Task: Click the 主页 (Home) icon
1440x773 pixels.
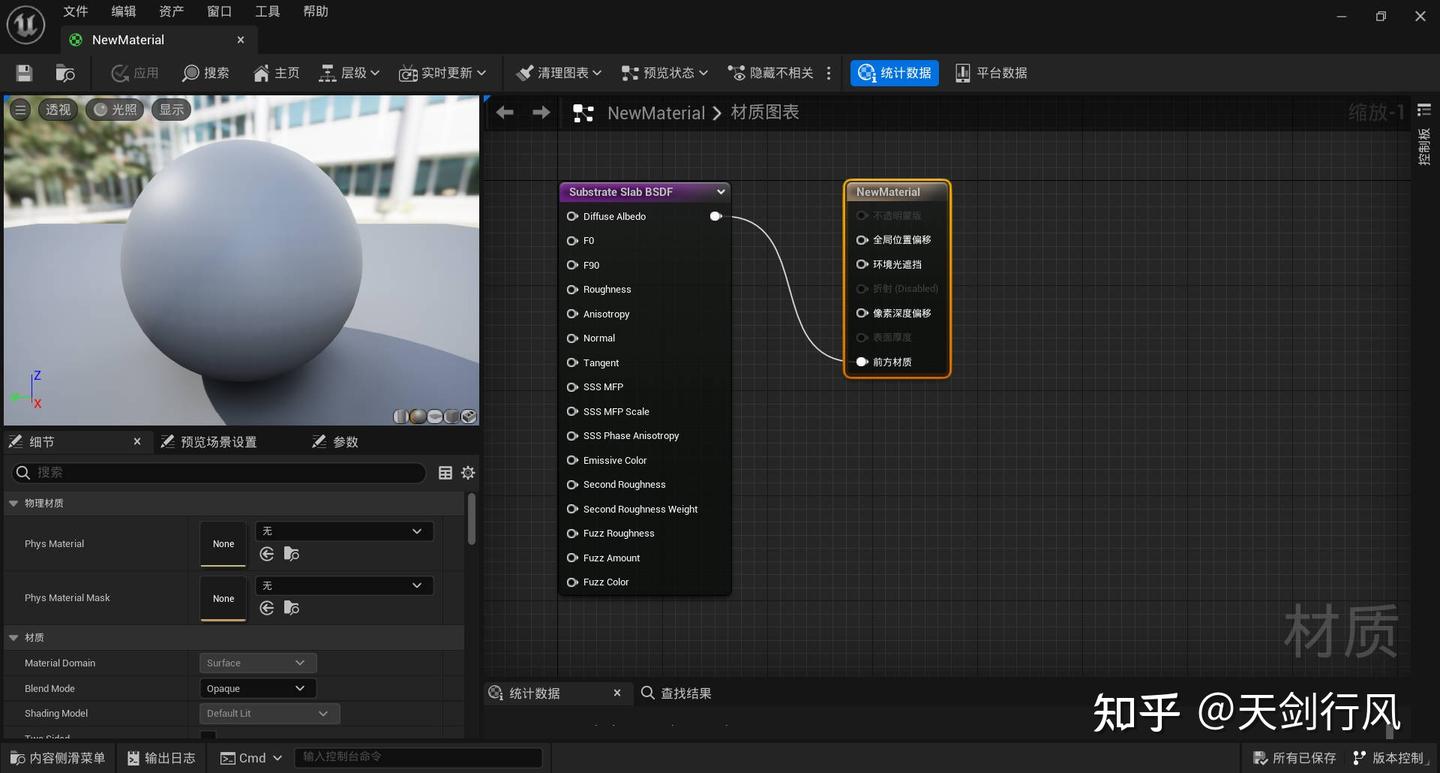Action: [275, 72]
